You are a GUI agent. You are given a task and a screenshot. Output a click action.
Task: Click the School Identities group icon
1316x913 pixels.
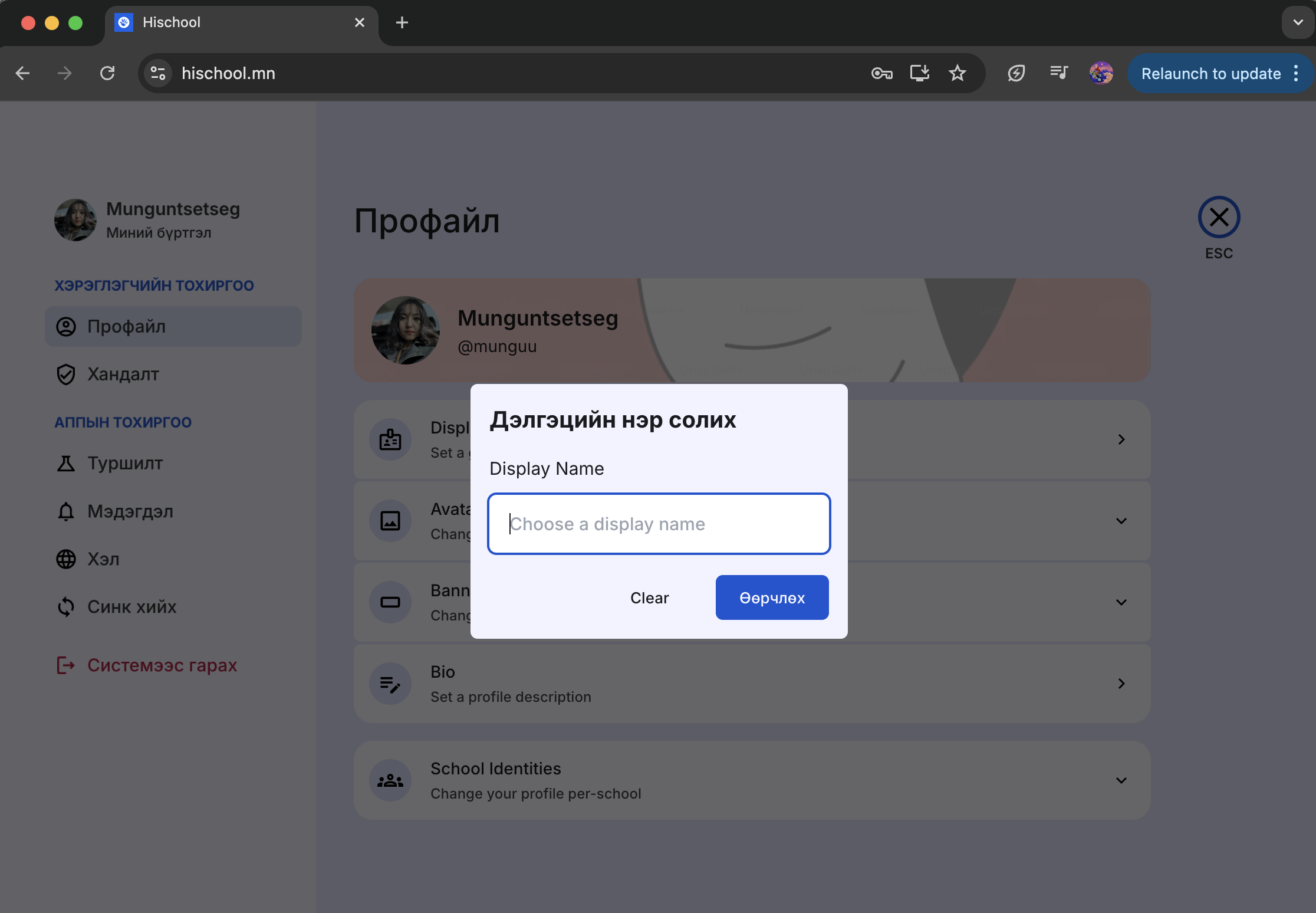390,780
